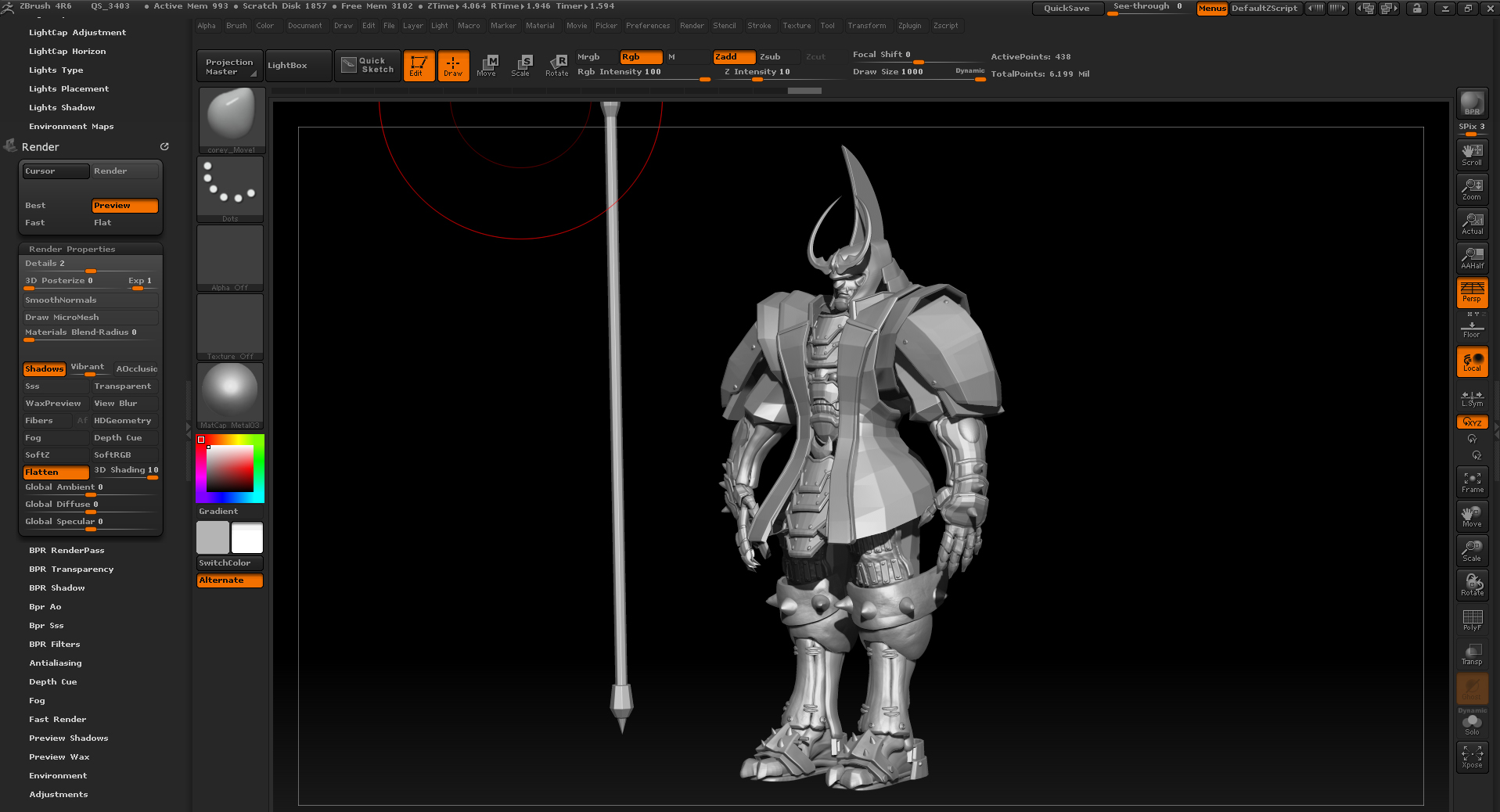
Task: Collapse Render Properties section
Action: click(x=72, y=250)
